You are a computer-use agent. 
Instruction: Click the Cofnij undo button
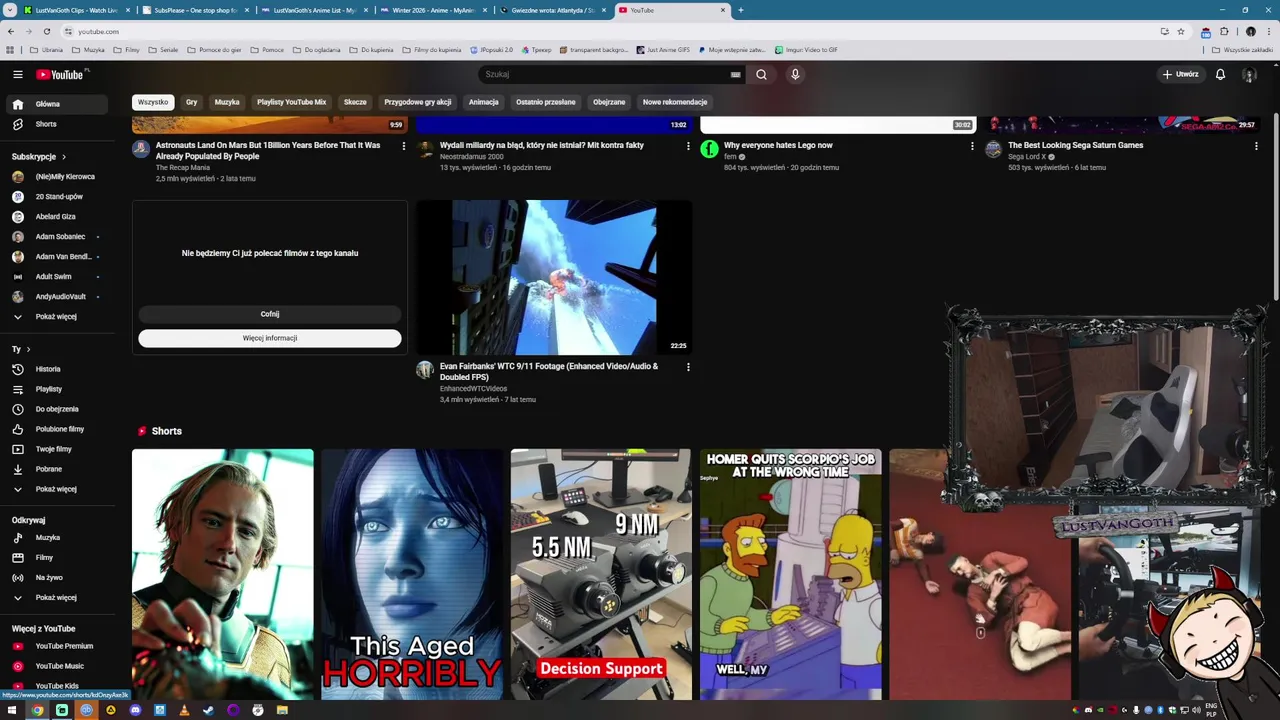270,314
